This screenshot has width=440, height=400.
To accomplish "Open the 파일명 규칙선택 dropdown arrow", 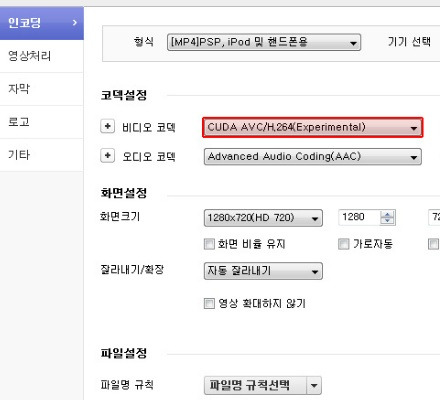I will (314, 385).
